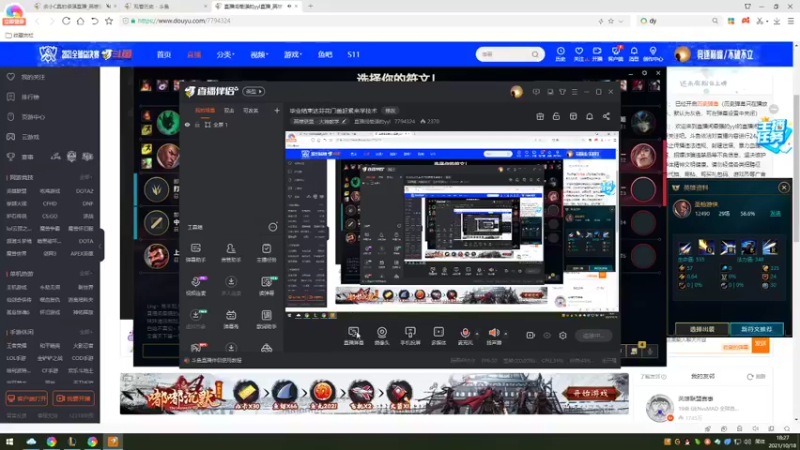Refresh the browser page

(66, 21)
